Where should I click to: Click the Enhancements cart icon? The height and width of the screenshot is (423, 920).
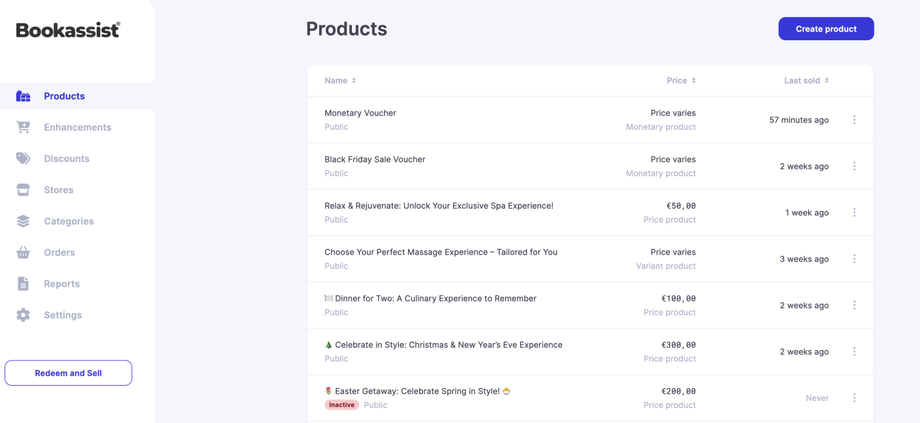pyautogui.click(x=23, y=127)
